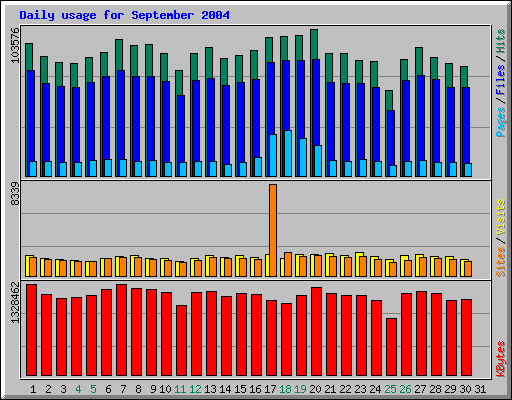Click day 7 on the x-axis
Screen dimensions: 512x400
[x=123, y=389]
